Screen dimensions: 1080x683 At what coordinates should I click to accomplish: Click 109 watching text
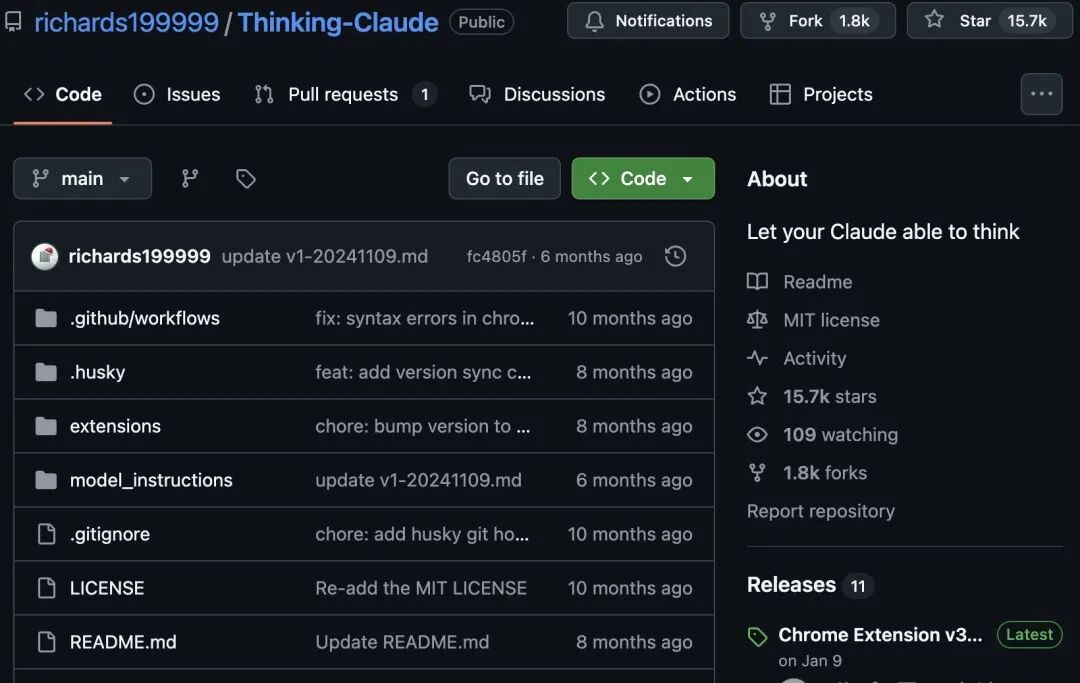[840, 434]
